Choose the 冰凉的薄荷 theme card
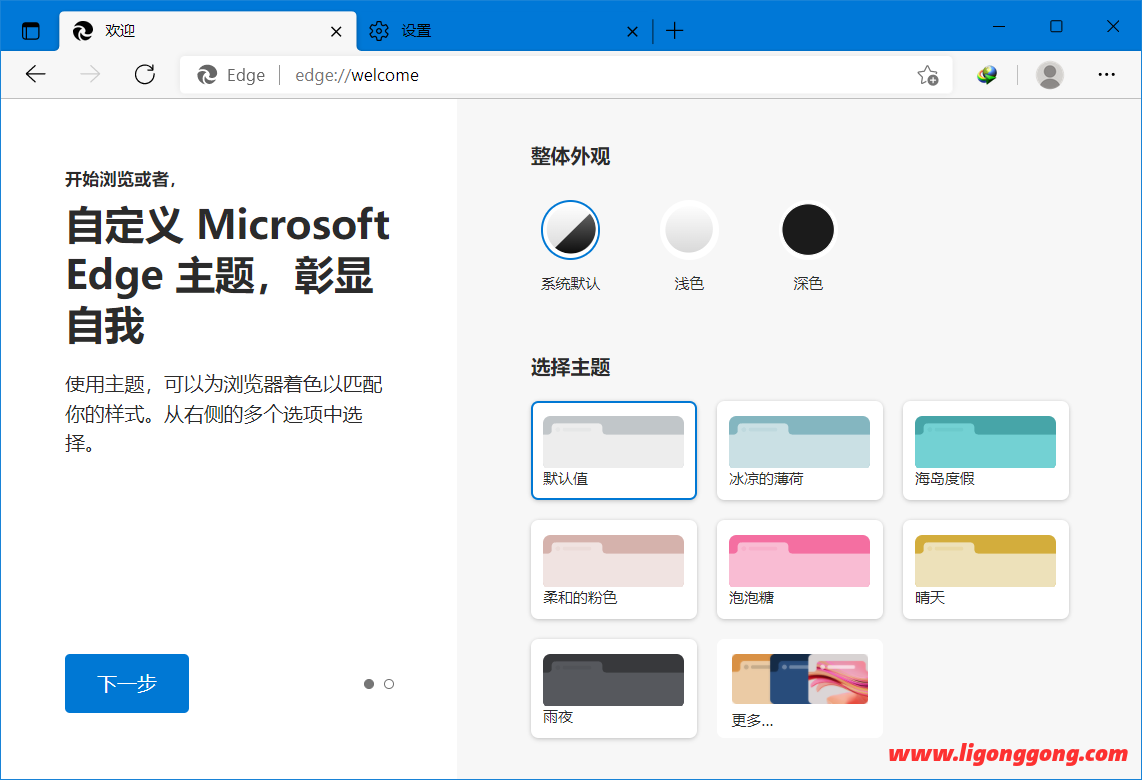1142x780 pixels. (800, 450)
